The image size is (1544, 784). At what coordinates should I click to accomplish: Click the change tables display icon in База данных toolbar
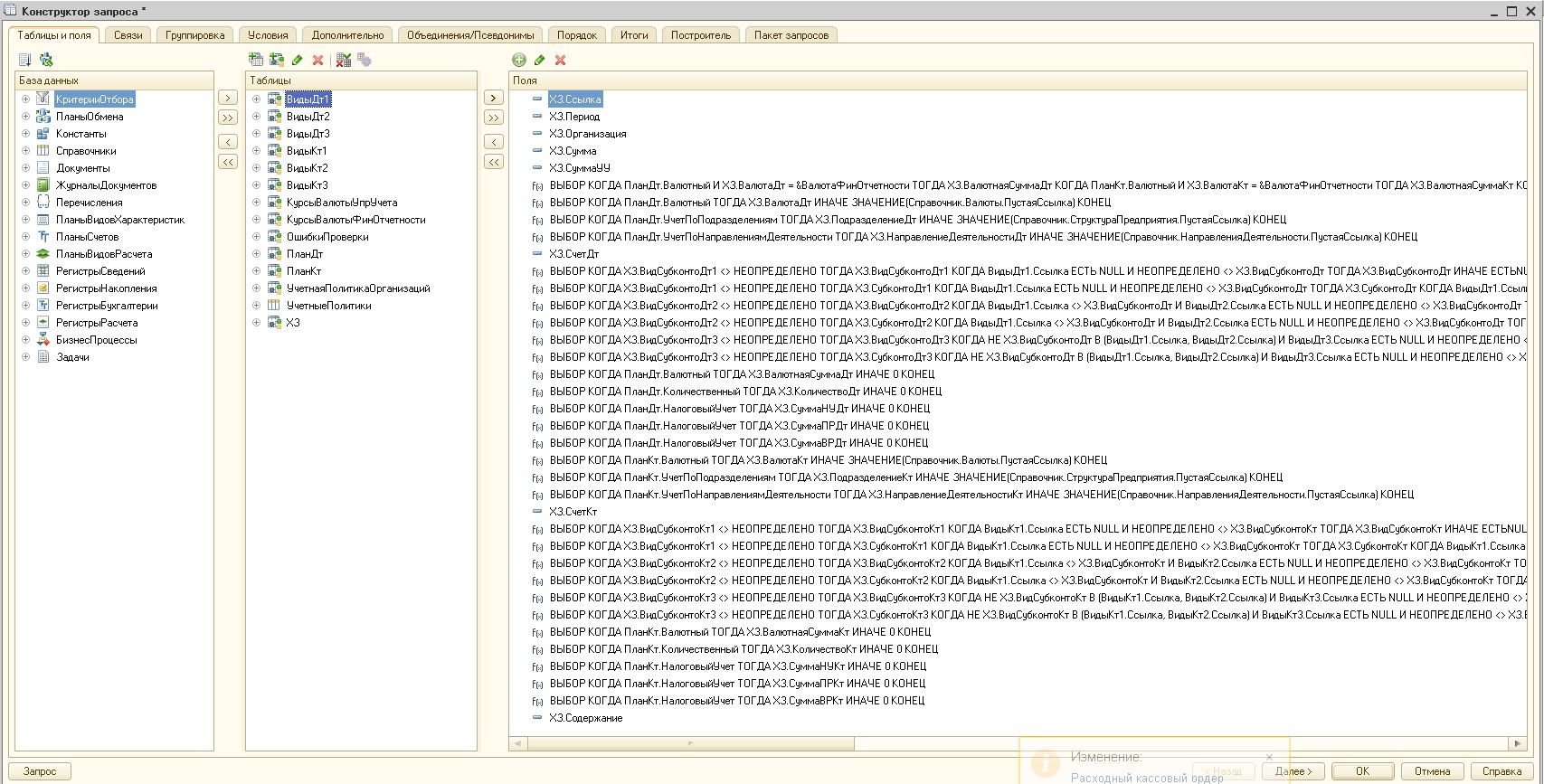25,60
